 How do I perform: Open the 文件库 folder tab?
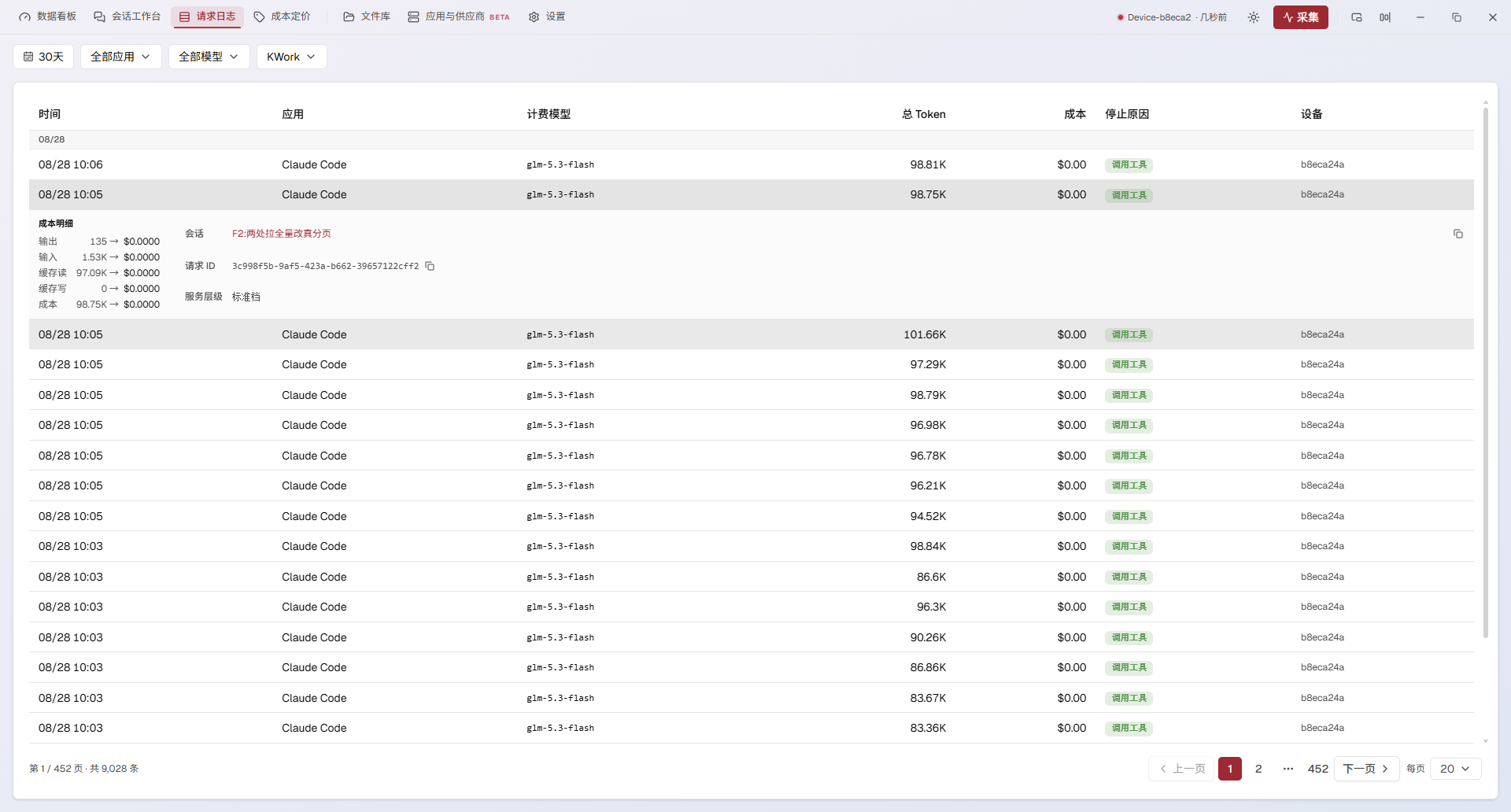[367, 17]
